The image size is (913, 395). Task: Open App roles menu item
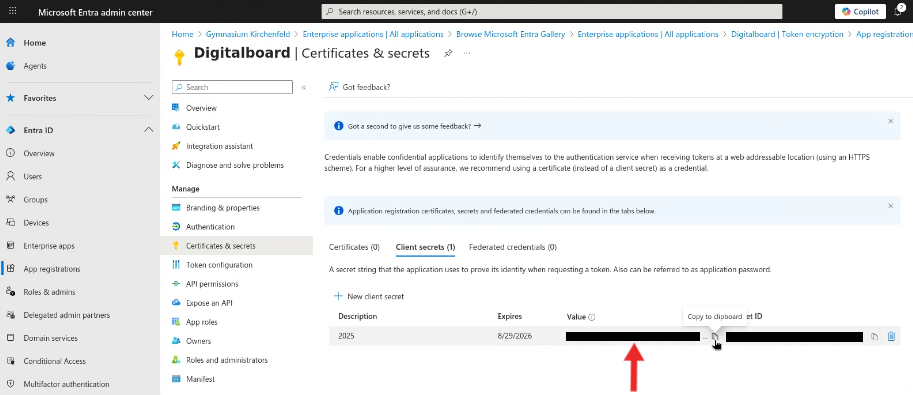(x=201, y=322)
